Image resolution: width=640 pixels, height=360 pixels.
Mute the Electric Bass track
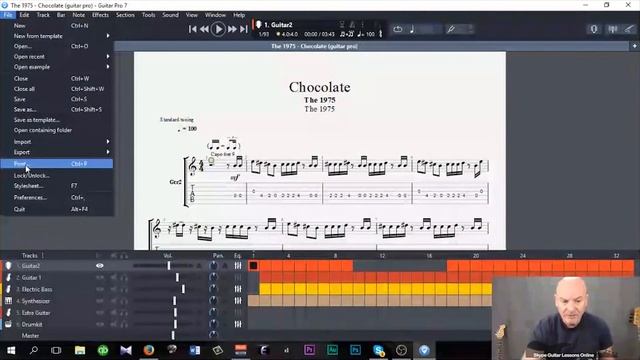click(x=113, y=289)
